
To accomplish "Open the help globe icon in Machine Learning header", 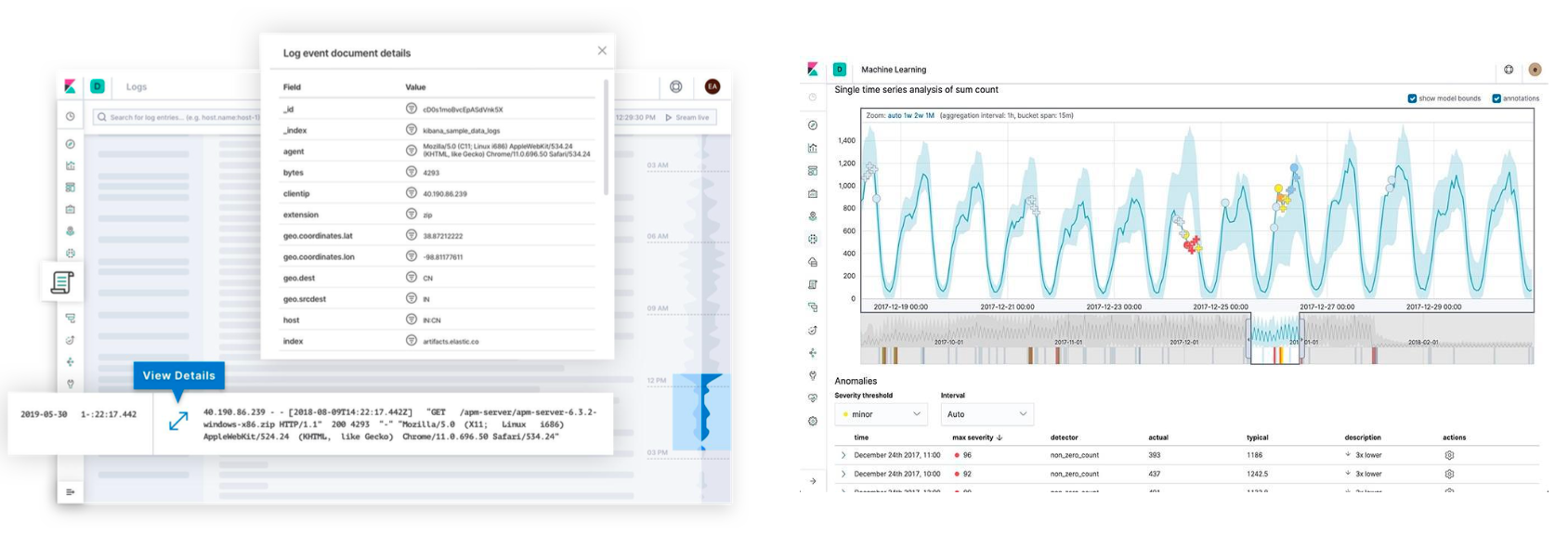I will click(x=1509, y=70).
